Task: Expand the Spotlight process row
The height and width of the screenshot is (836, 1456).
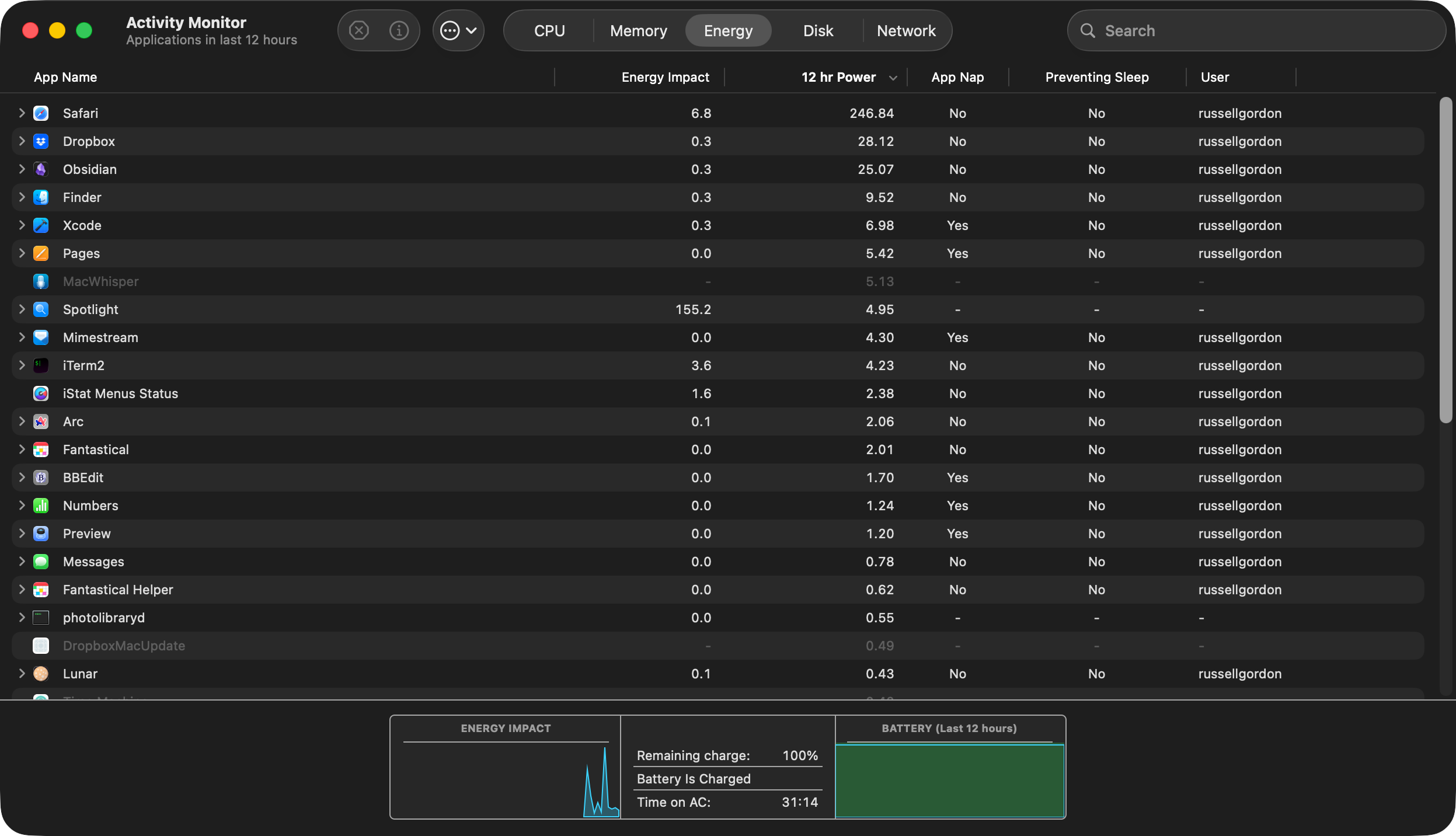Action: click(x=22, y=309)
